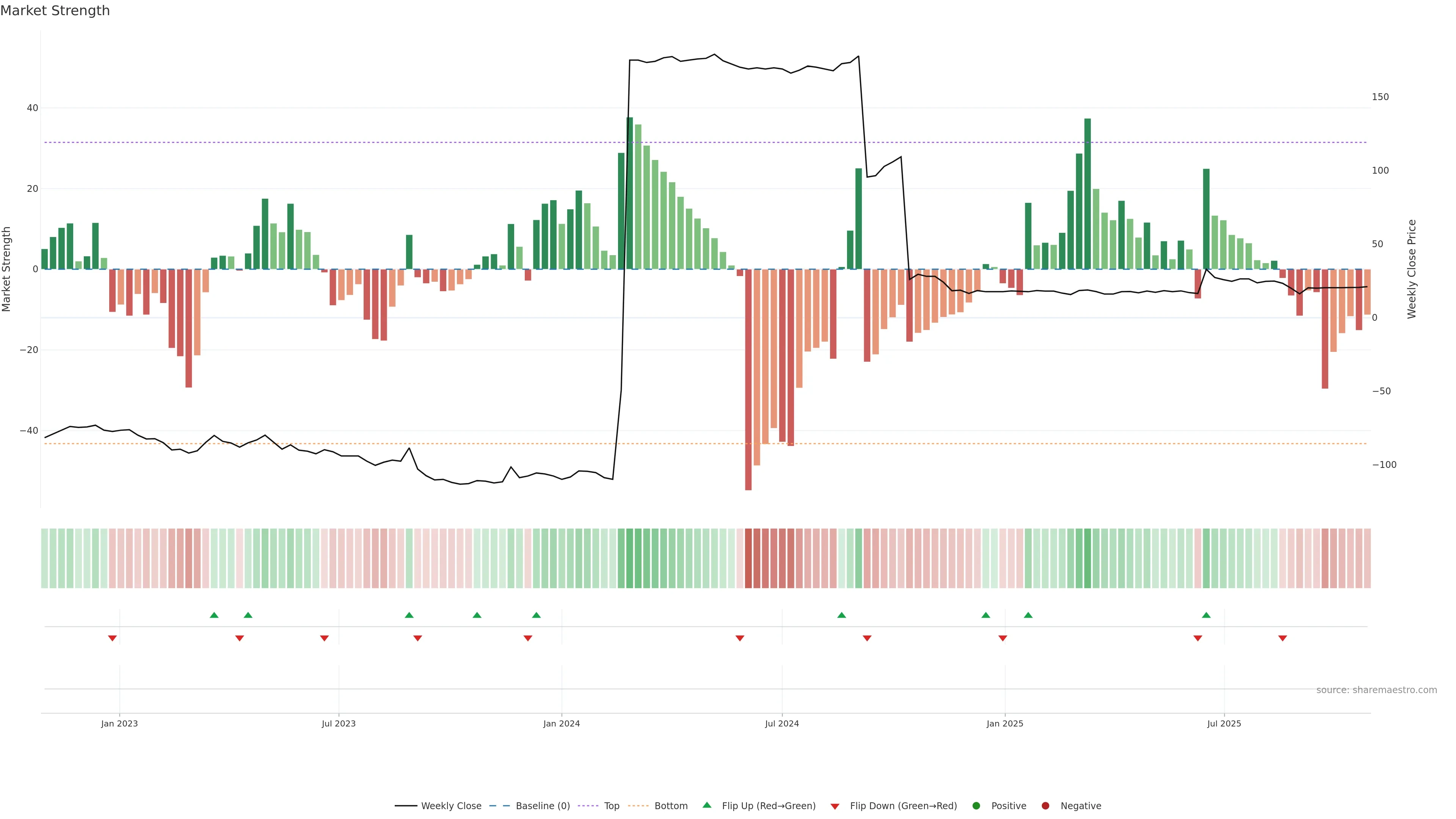Click the green Flip Up legend triangle

click(706, 805)
